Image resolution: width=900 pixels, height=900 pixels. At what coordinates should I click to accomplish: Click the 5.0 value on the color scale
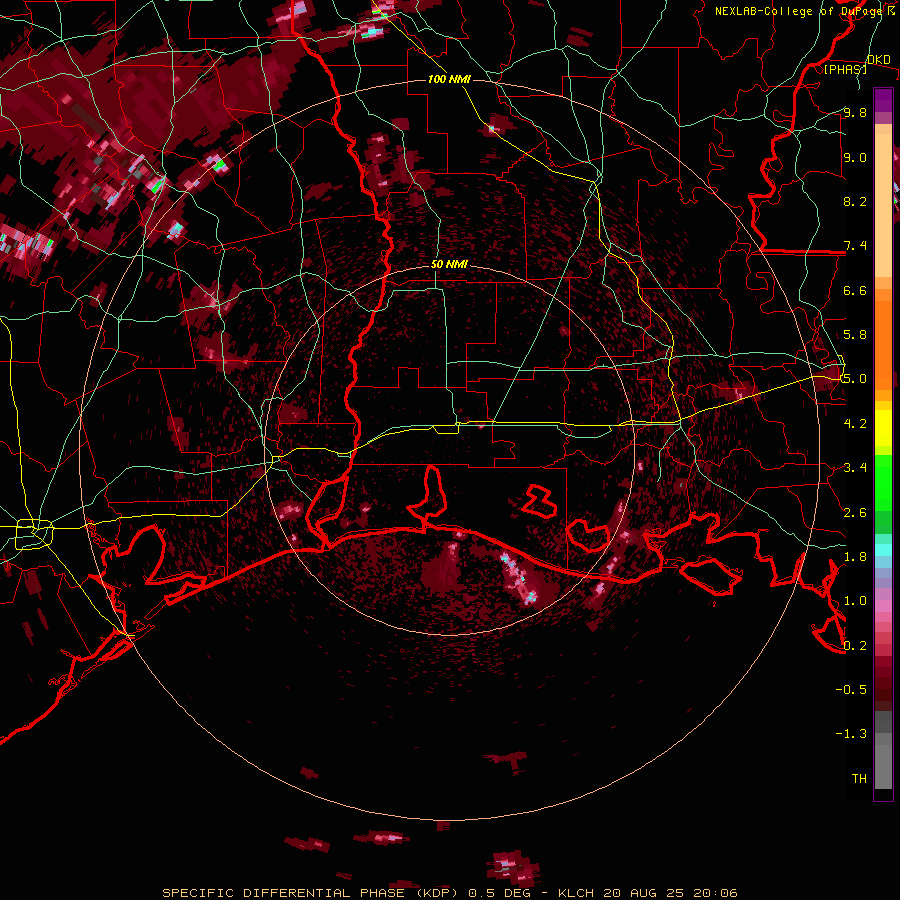(855, 379)
